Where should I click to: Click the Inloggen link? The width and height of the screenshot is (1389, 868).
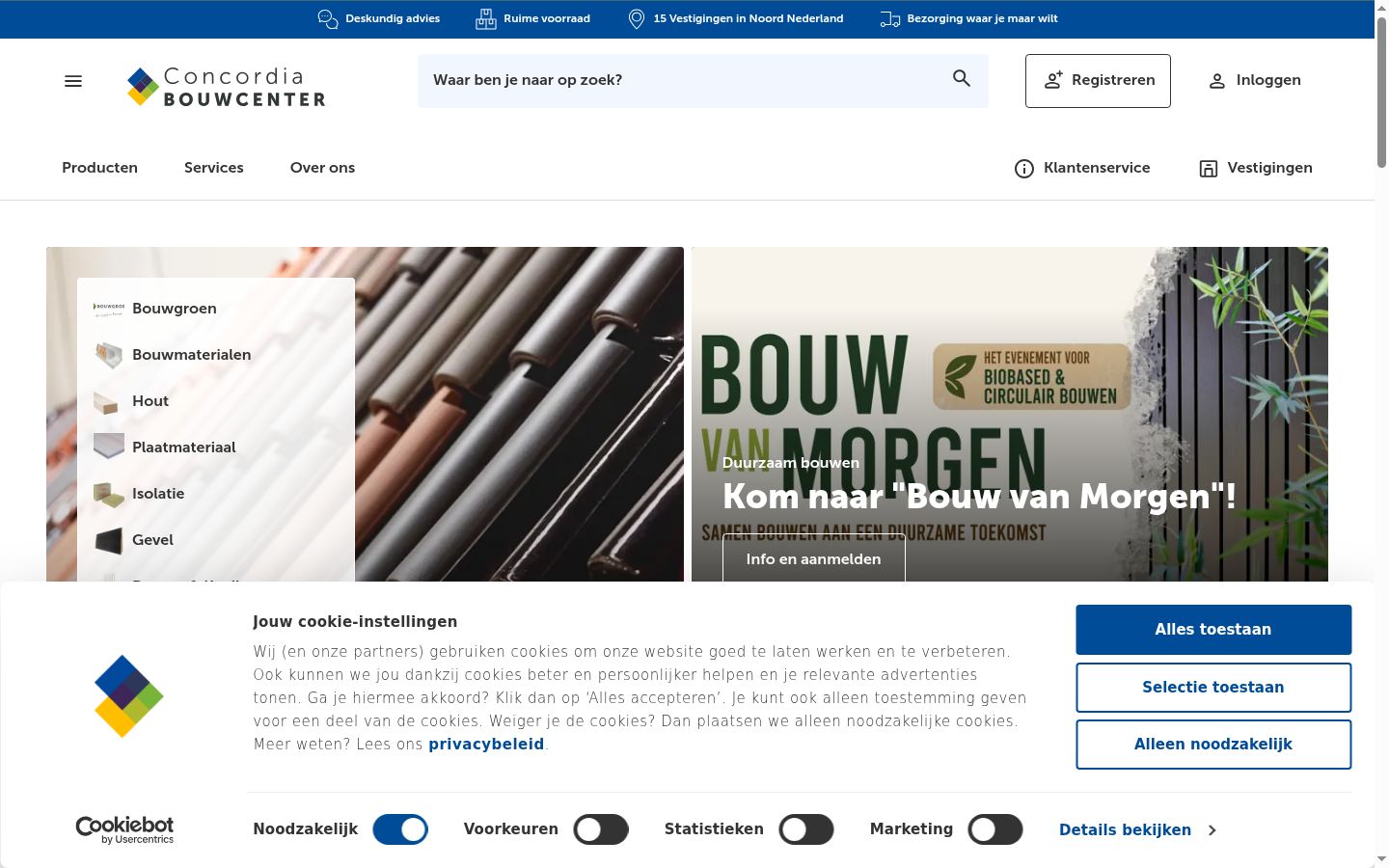click(1255, 81)
